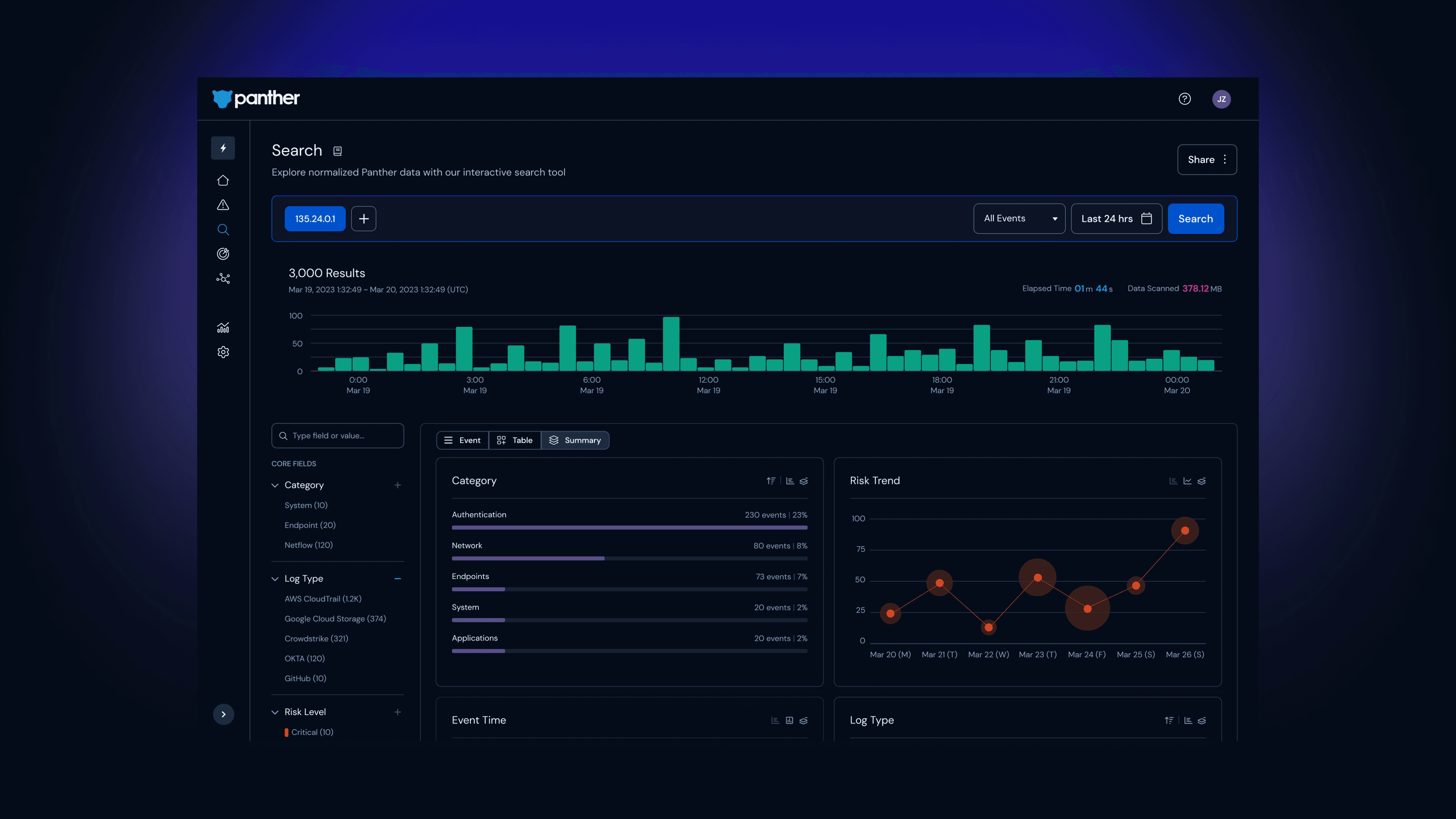Viewport: 1456px width, 819px height.
Task: Click the Authentication category progress bar
Action: [629, 527]
